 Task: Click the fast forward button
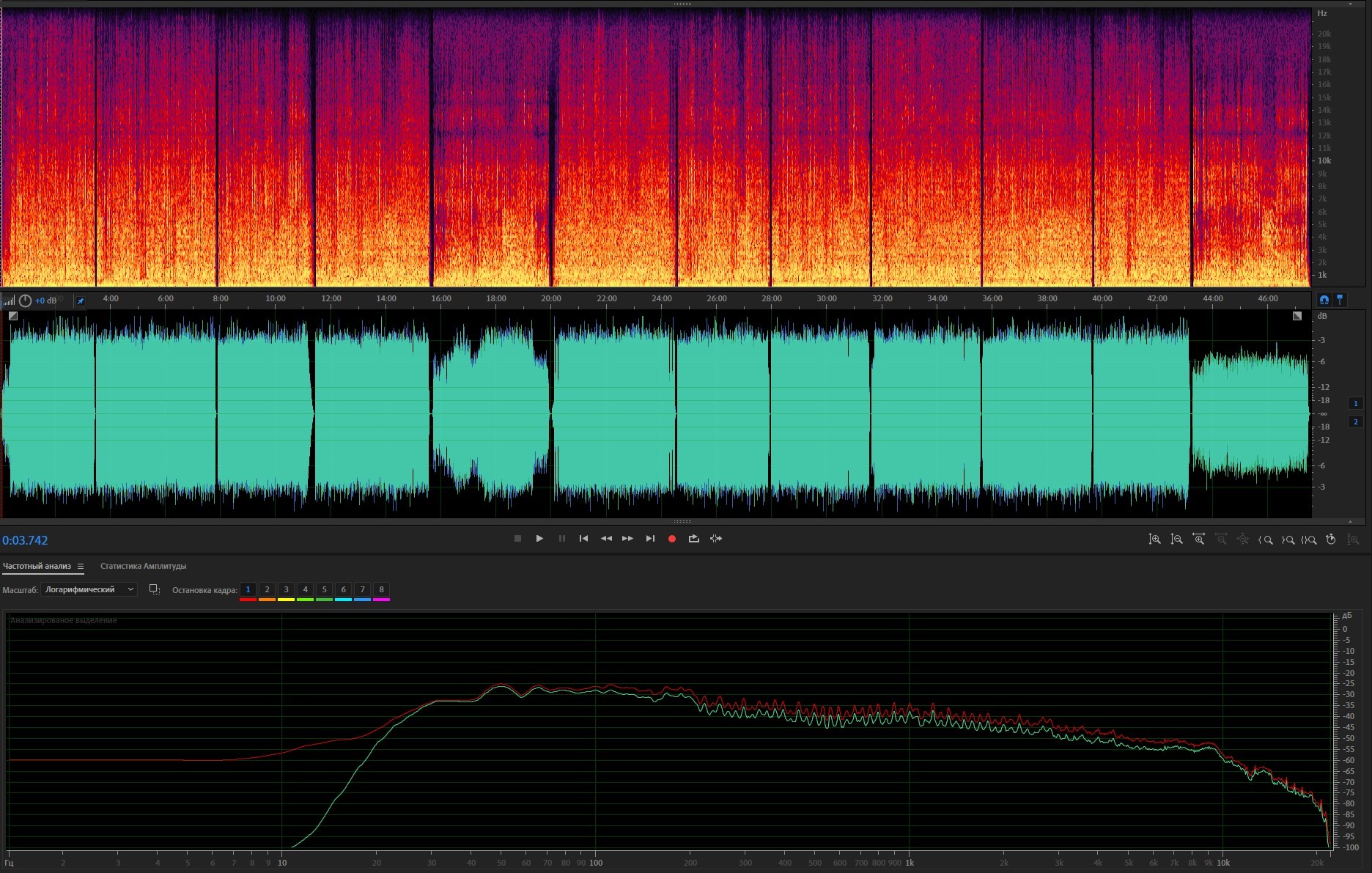(x=627, y=539)
